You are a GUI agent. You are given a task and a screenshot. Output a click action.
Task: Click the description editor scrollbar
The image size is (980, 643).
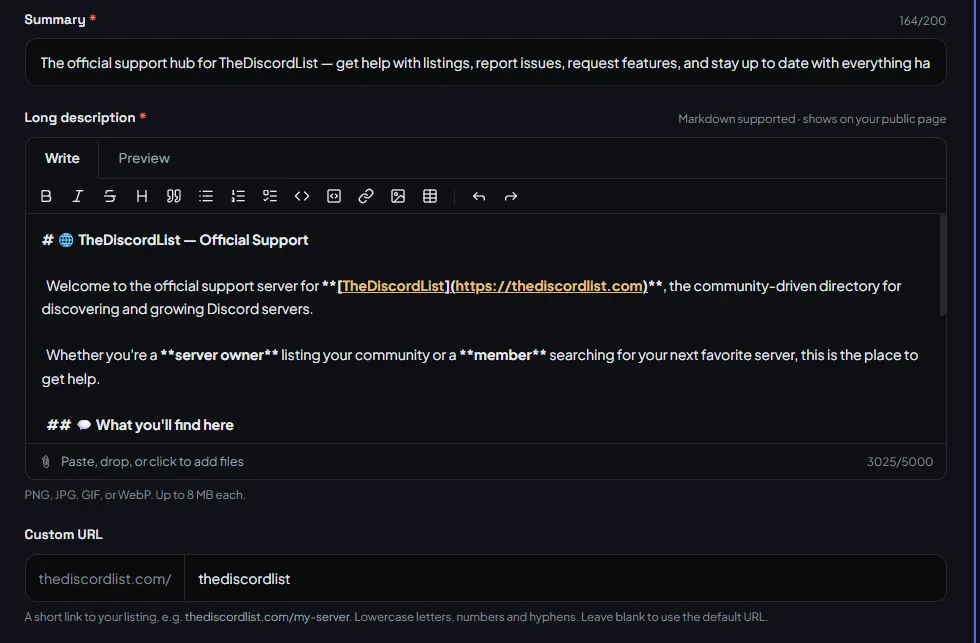(942, 265)
